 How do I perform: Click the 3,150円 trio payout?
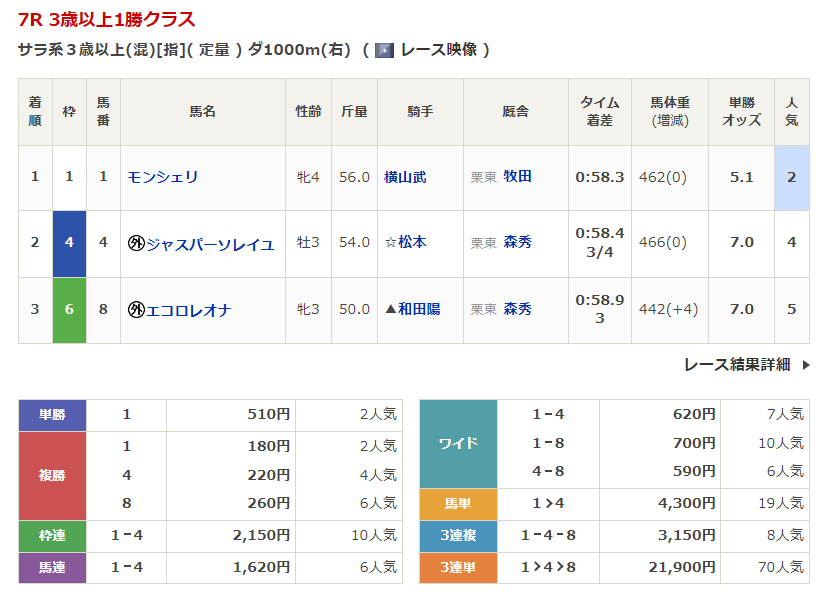tap(687, 536)
